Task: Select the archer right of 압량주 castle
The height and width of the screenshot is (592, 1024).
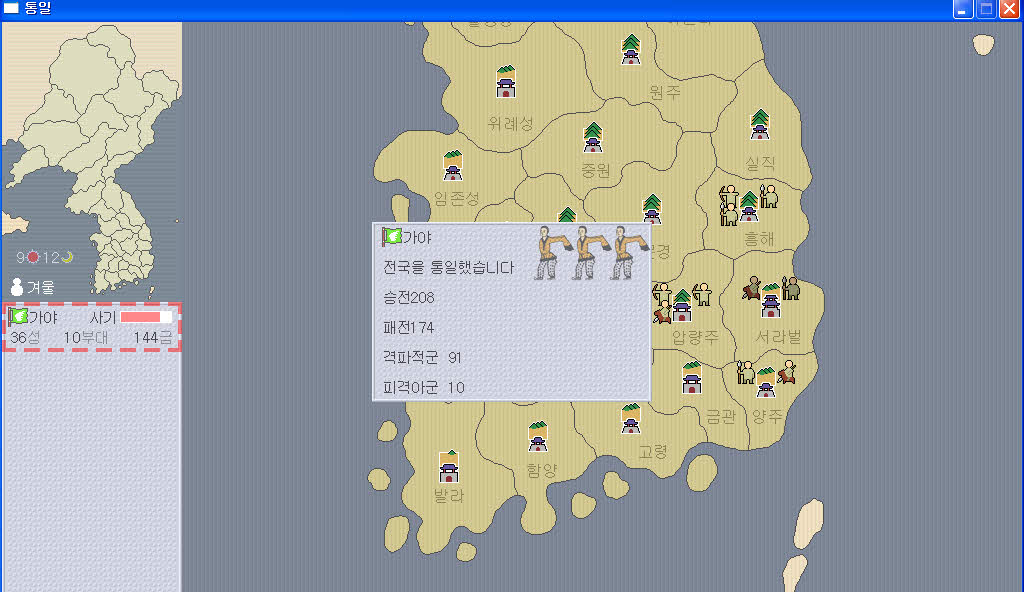Action: (702, 295)
